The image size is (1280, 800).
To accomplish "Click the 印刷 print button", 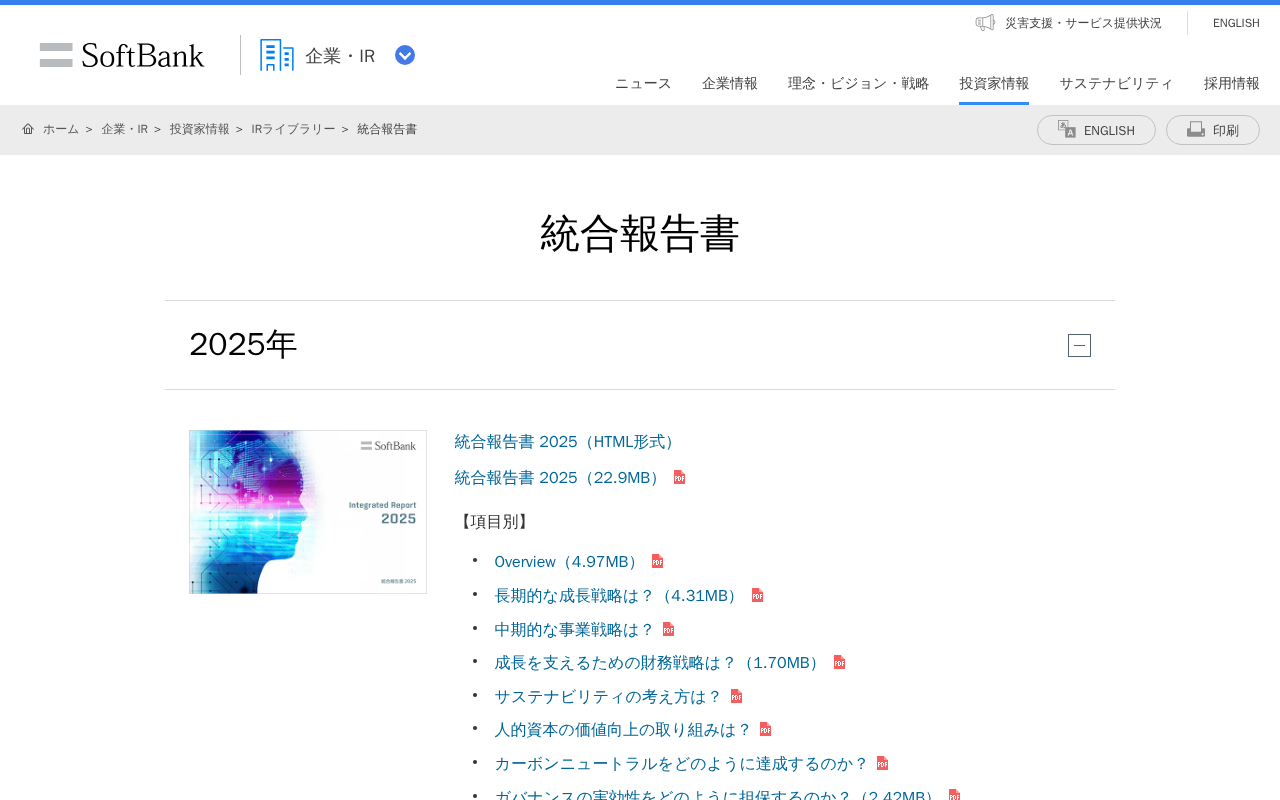I will click(1213, 130).
